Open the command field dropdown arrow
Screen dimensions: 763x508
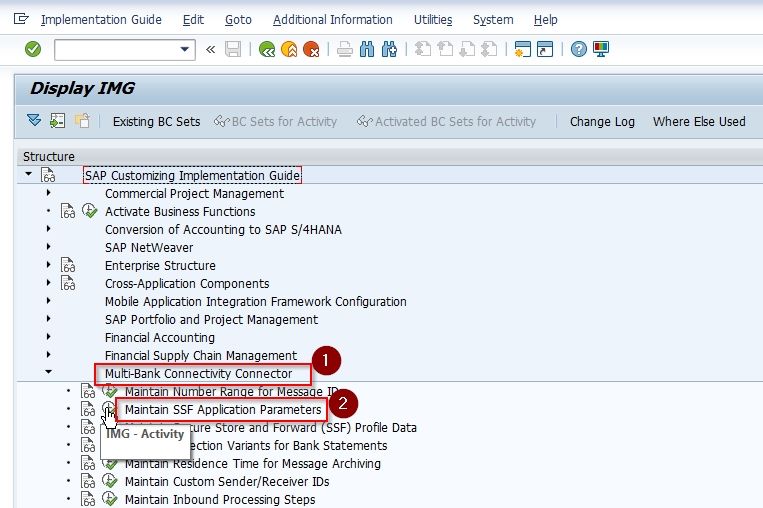(184, 49)
